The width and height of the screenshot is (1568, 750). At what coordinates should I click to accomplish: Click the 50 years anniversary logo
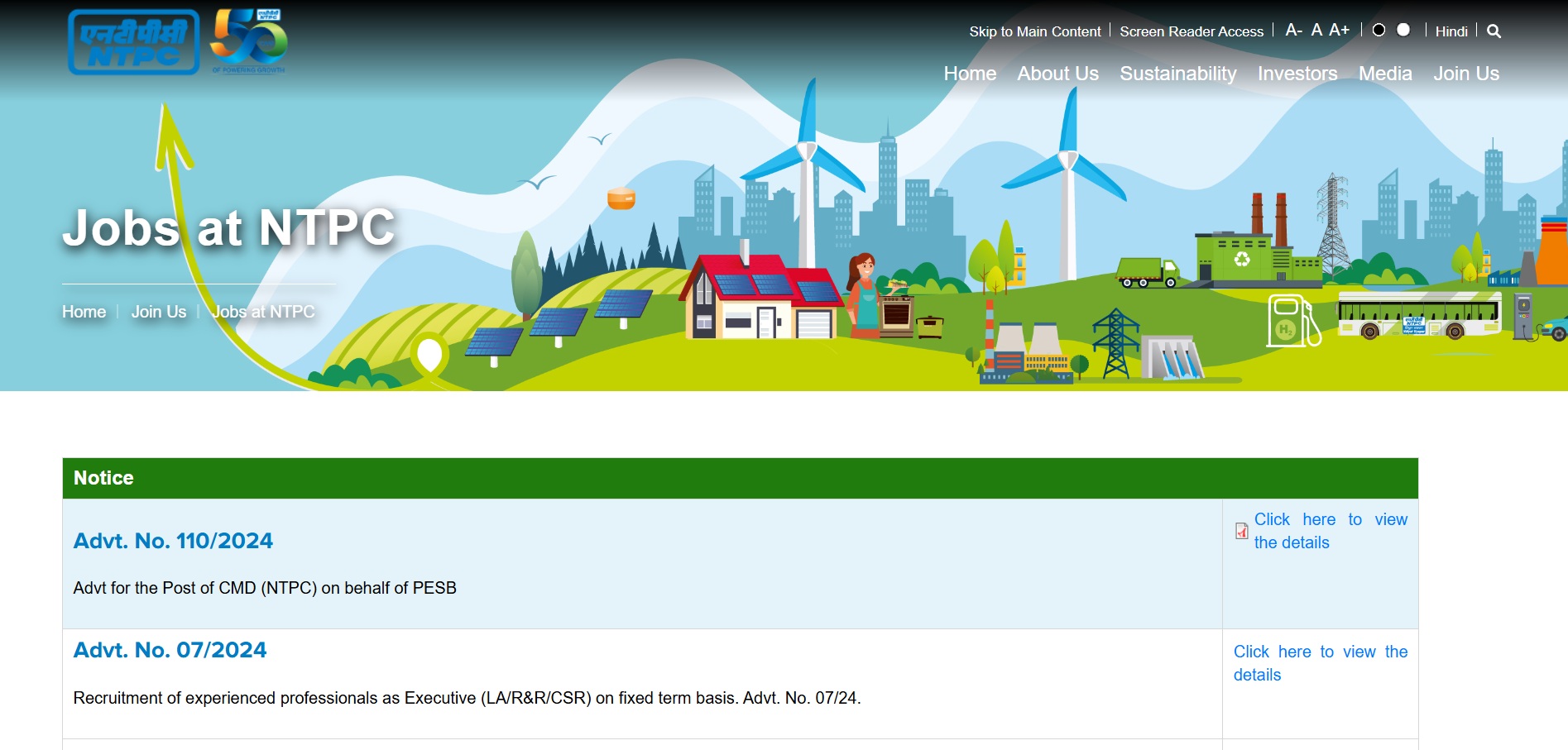click(248, 41)
